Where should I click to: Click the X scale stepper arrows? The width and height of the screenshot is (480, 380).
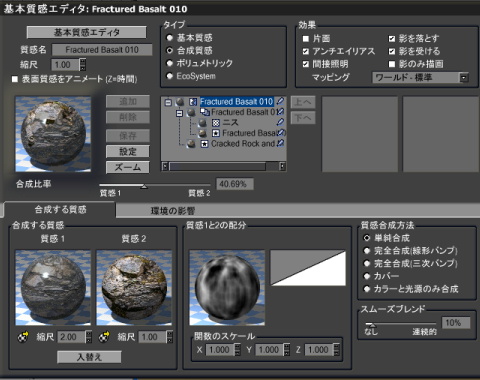(x=237, y=350)
